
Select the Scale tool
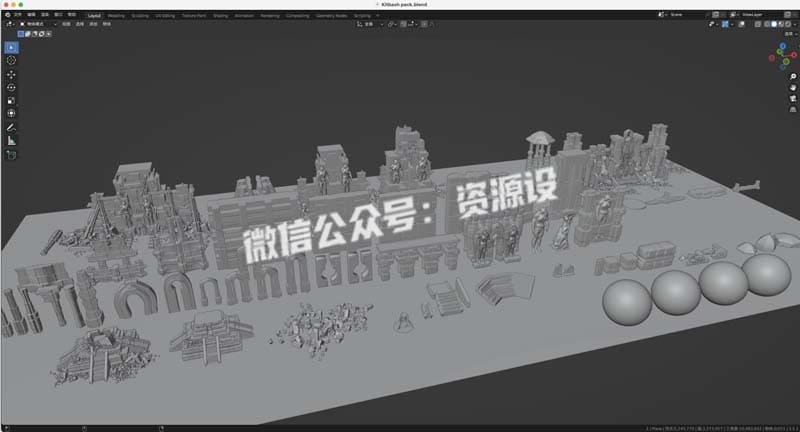coord(11,100)
